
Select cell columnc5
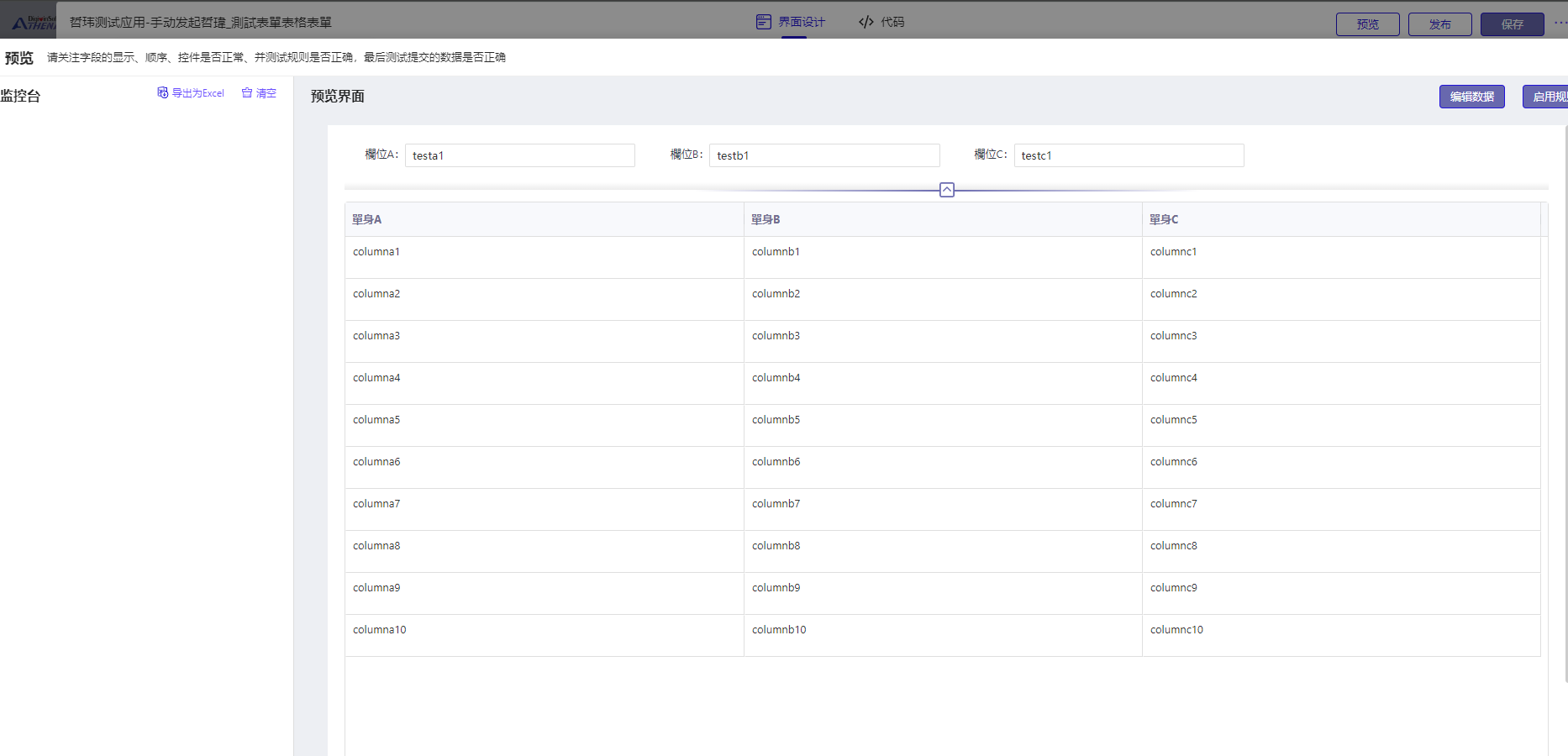tap(1341, 425)
